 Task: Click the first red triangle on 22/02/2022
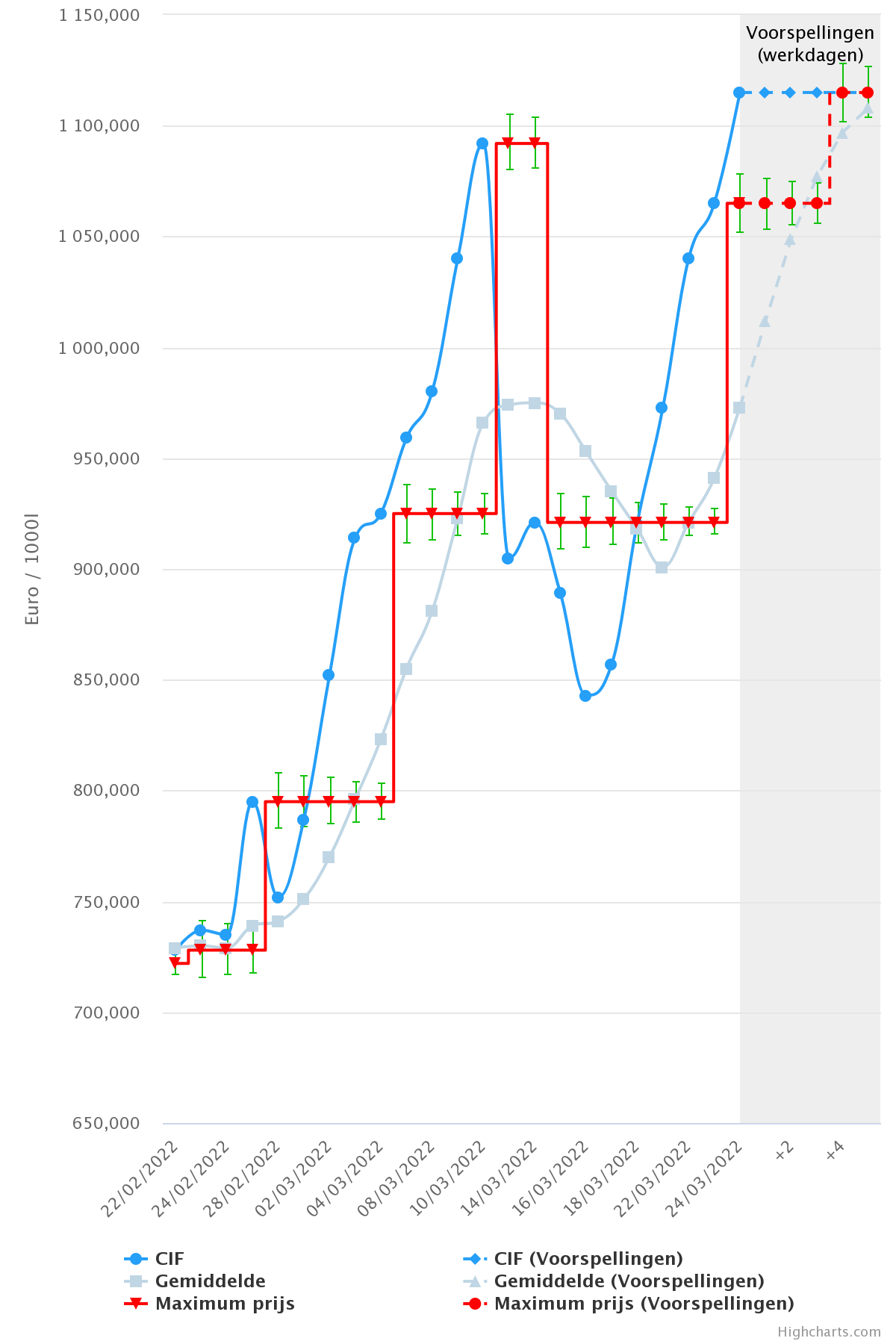[x=175, y=963]
